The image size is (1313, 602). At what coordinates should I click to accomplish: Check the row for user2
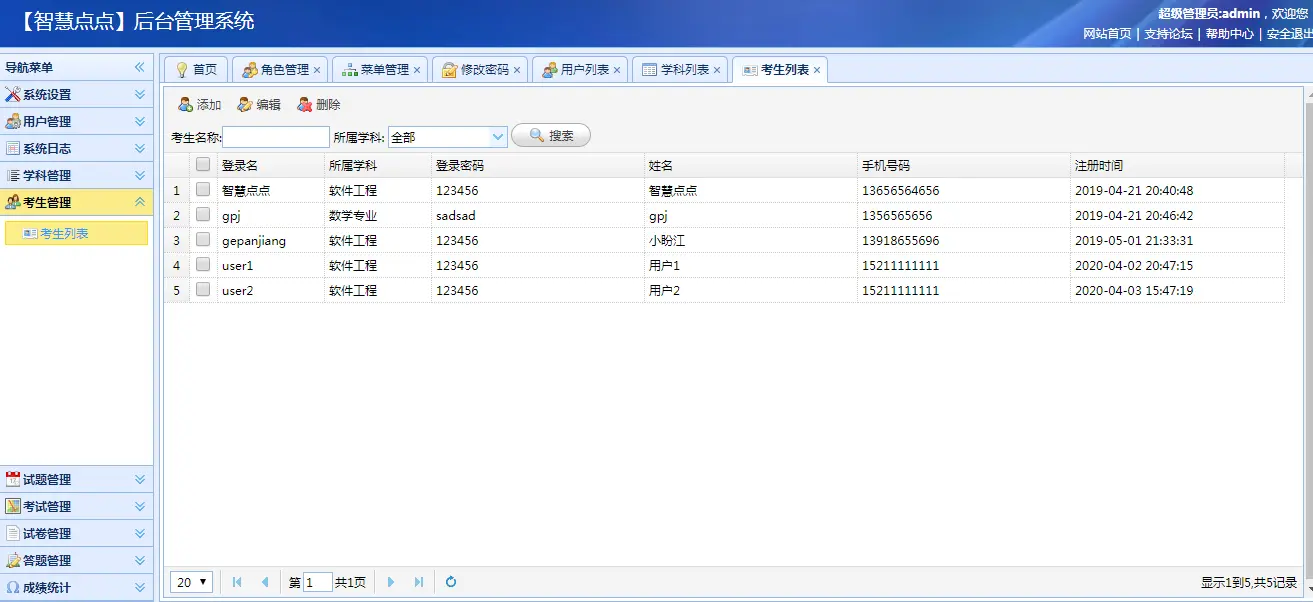[203, 289]
